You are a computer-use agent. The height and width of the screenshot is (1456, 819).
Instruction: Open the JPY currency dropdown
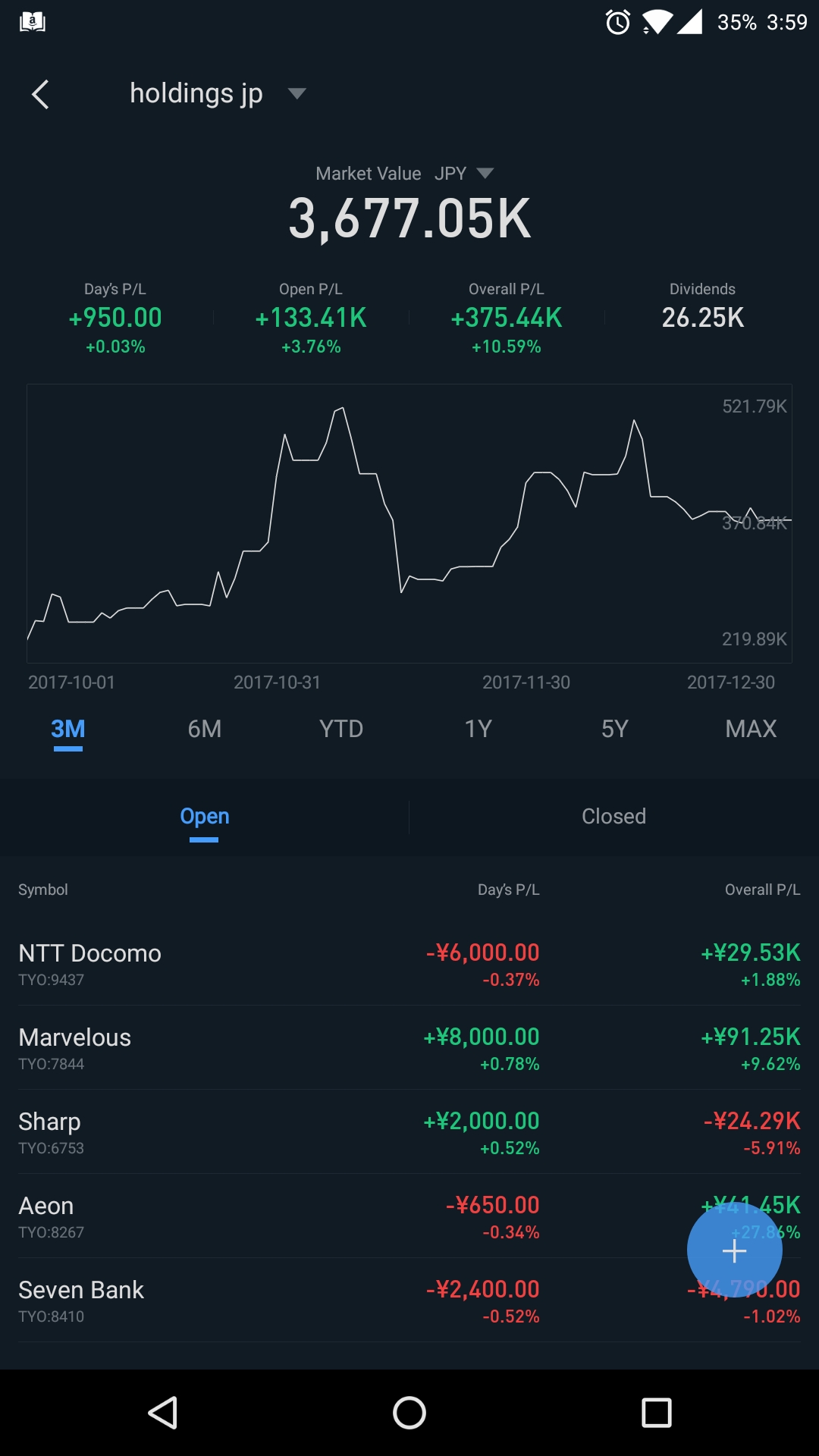coord(464,174)
